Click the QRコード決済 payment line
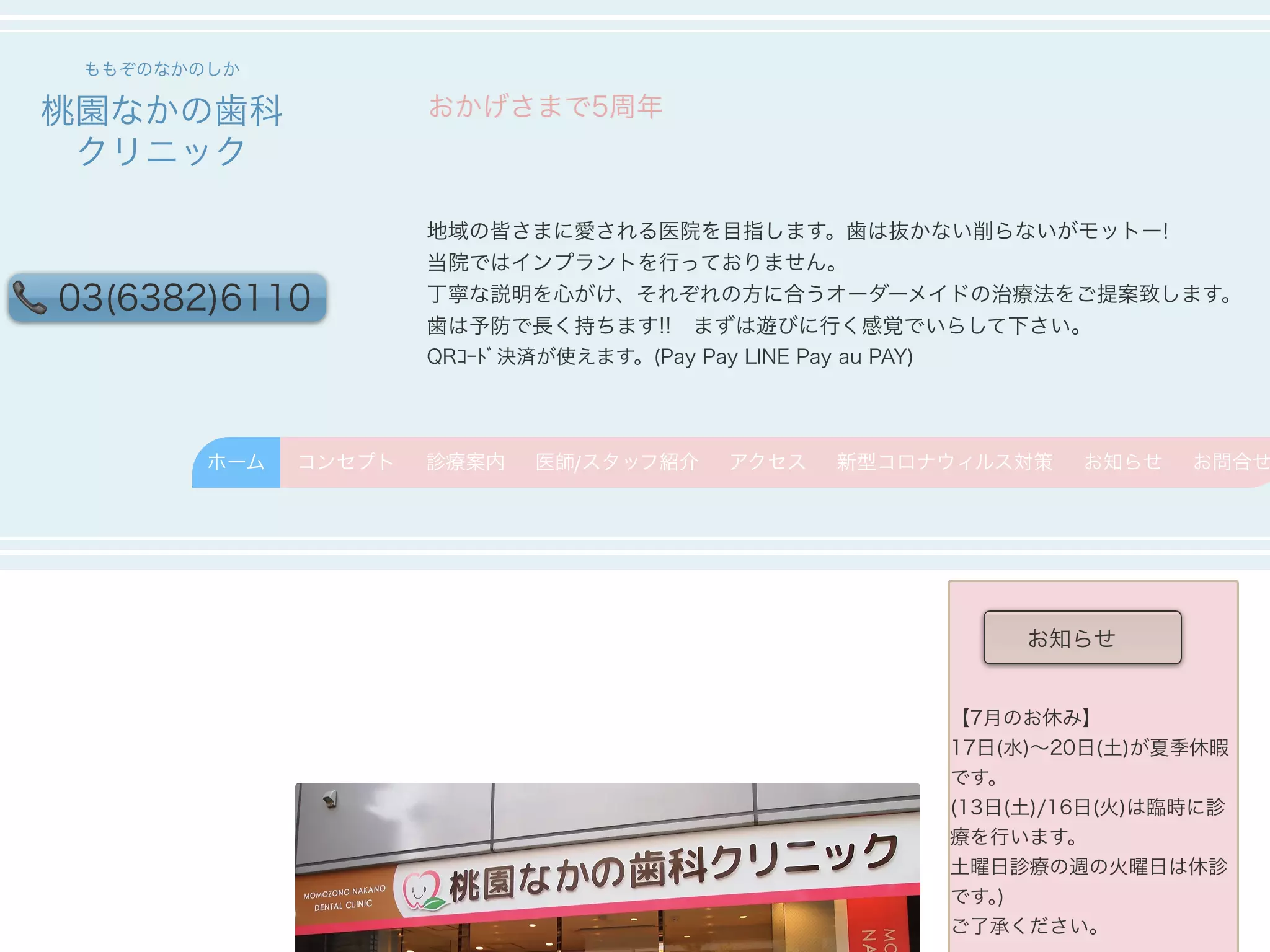The height and width of the screenshot is (952, 1270). 670,357
